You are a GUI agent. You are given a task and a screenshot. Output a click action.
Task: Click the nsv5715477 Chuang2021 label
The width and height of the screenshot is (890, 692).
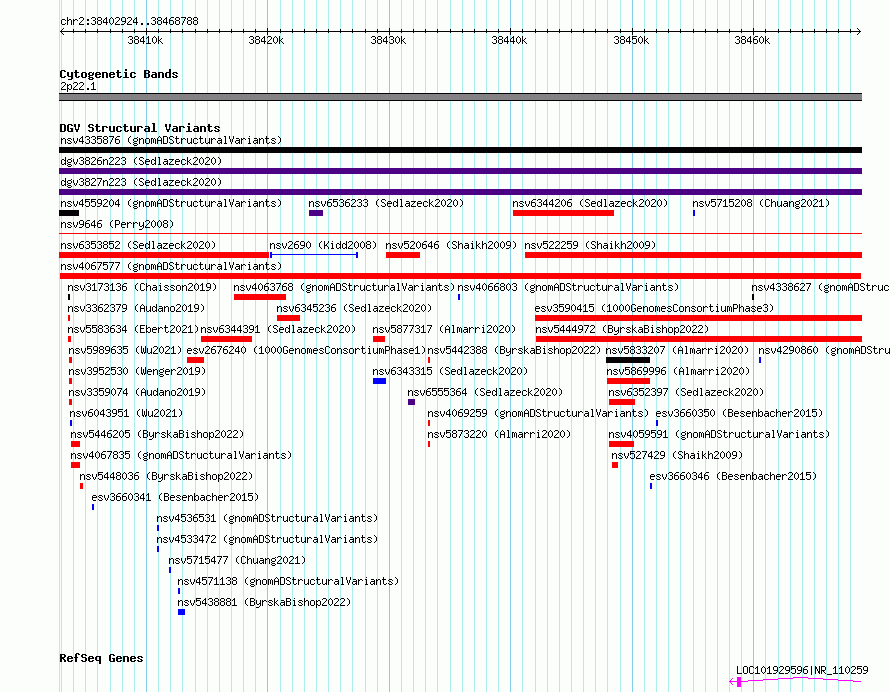click(237, 560)
